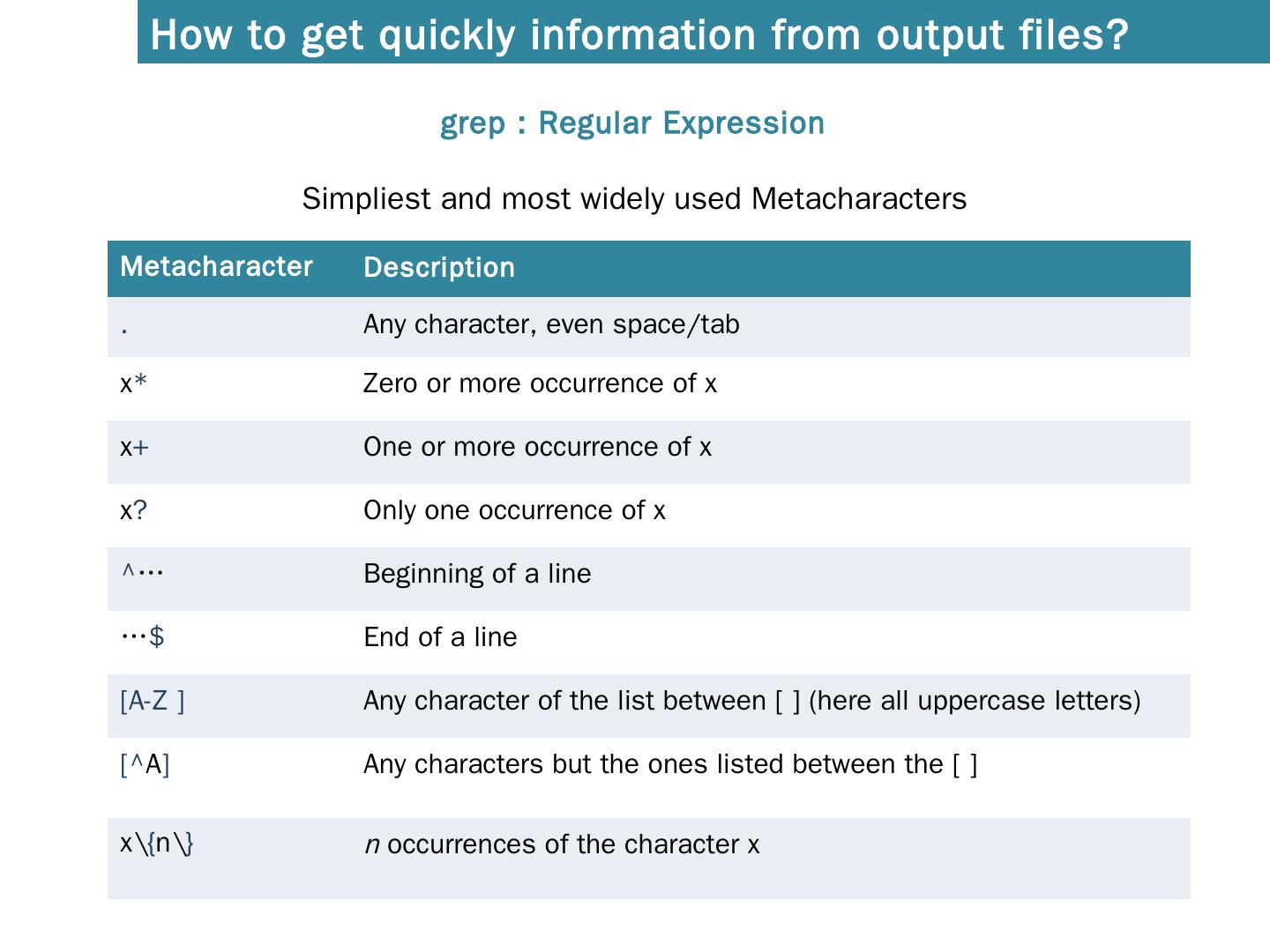Image resolution: width=1270 pixels, height=952 pixels.
Task: Select 'Zero or more occurrence of x' text
Action: pos(540,383)
